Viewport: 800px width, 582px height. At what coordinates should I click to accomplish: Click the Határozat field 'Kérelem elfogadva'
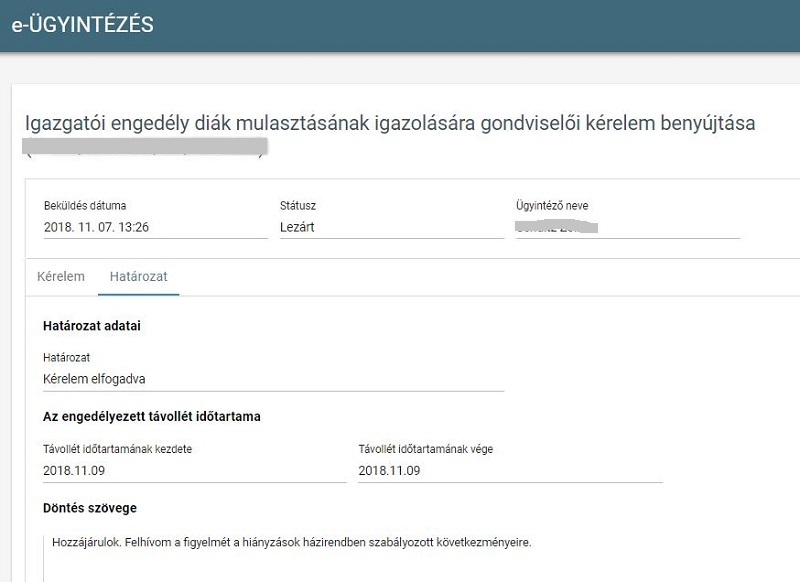pos(273,379)
